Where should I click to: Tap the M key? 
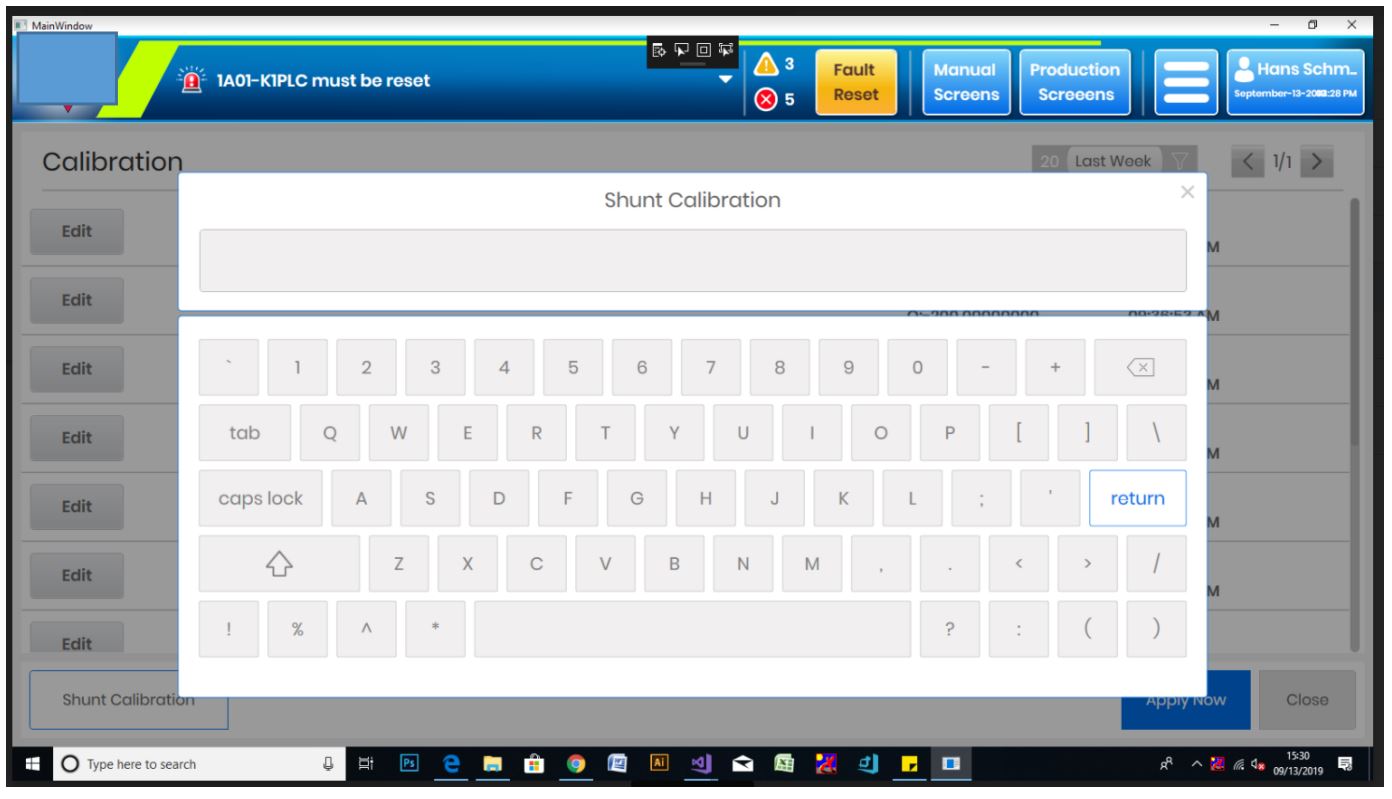pos(812,564)
